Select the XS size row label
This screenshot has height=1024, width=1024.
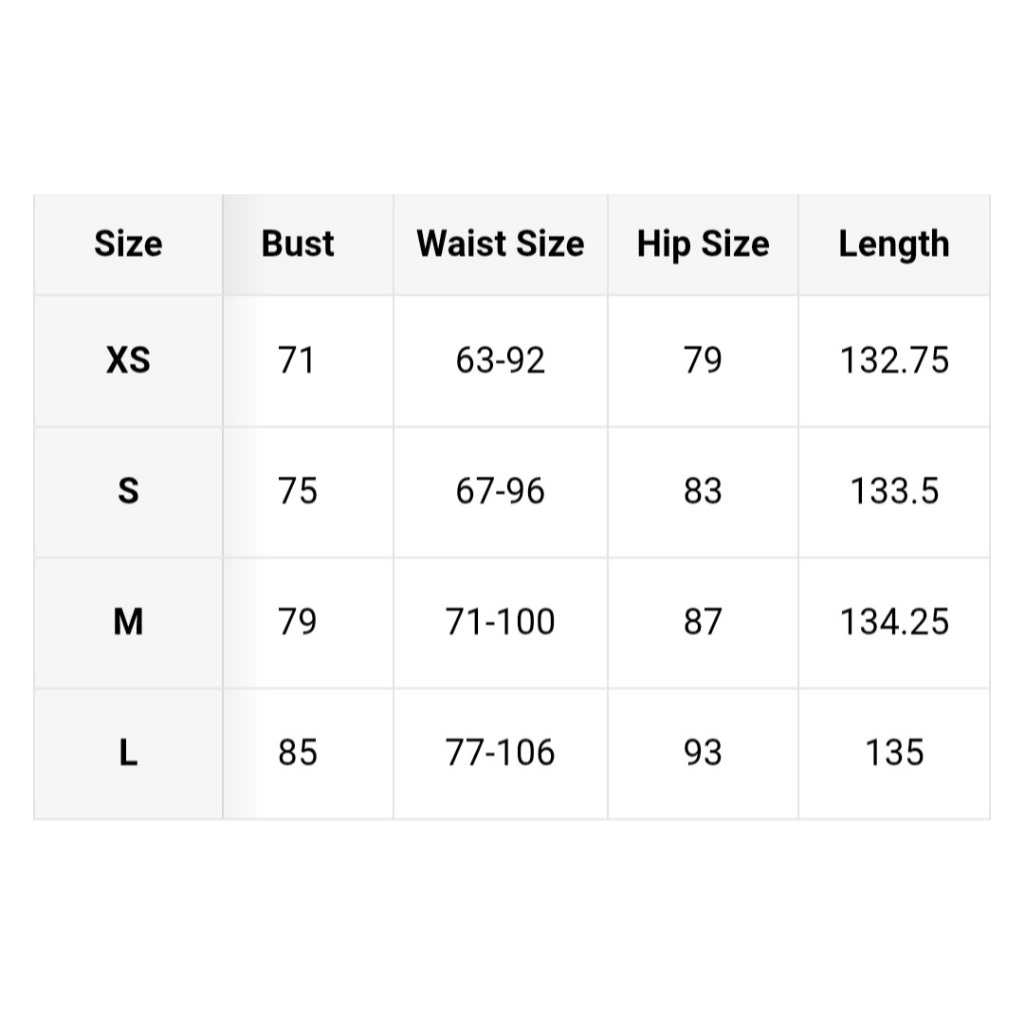(128, 360)
